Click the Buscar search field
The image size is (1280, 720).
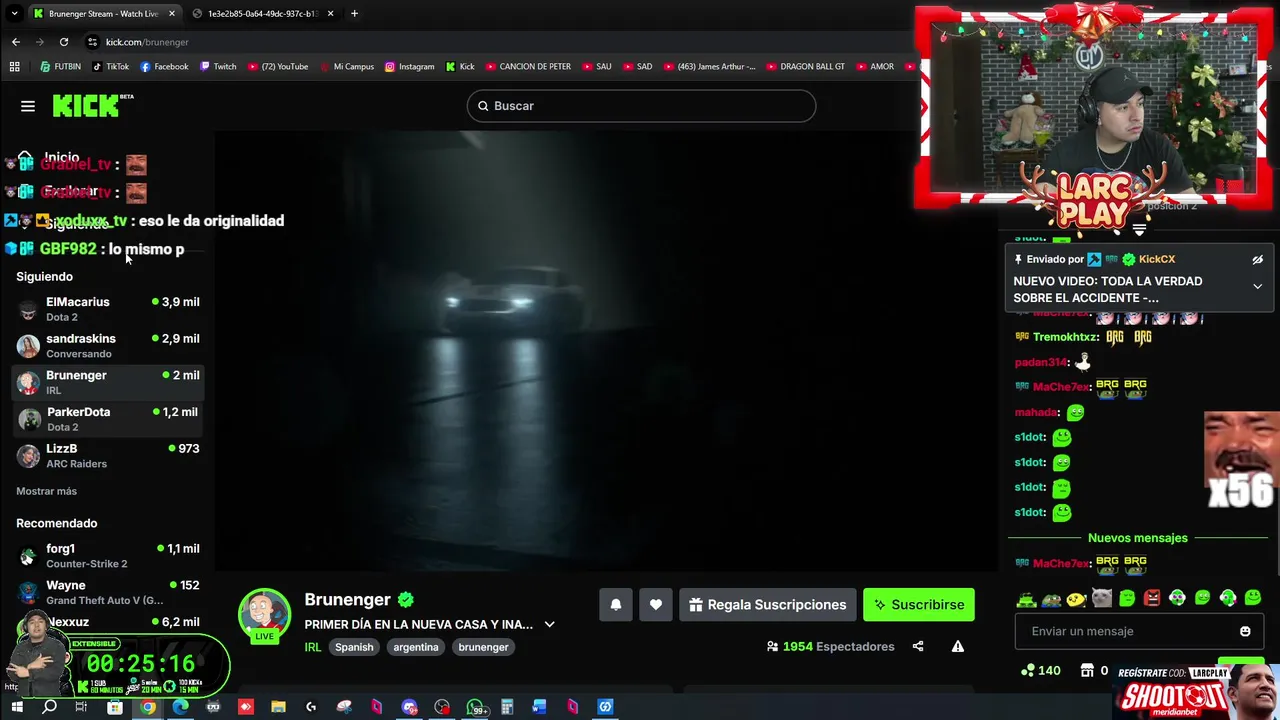[641, 106]
